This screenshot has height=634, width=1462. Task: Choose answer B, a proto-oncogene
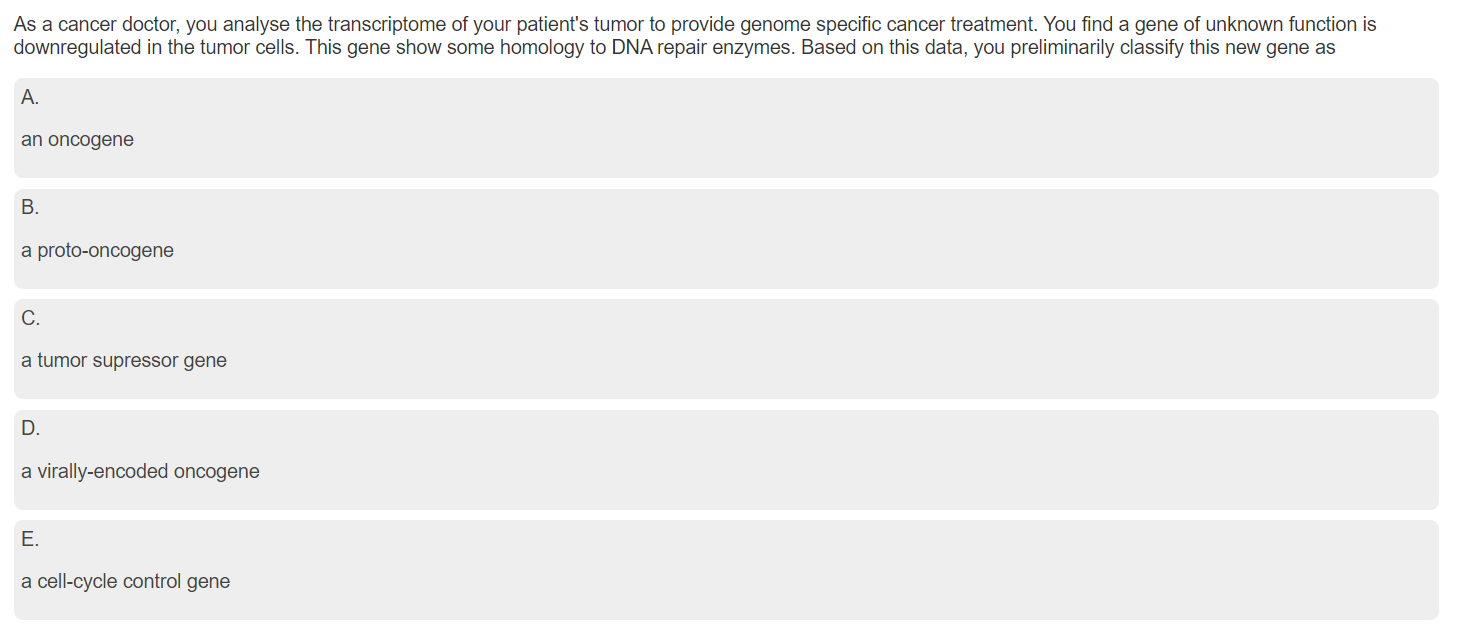(726, 239)
